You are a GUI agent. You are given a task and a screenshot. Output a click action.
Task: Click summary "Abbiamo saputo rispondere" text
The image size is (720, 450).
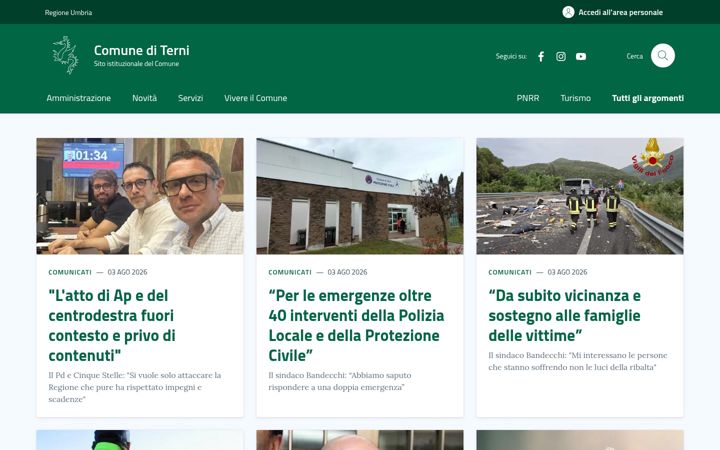tap(340, 381)
